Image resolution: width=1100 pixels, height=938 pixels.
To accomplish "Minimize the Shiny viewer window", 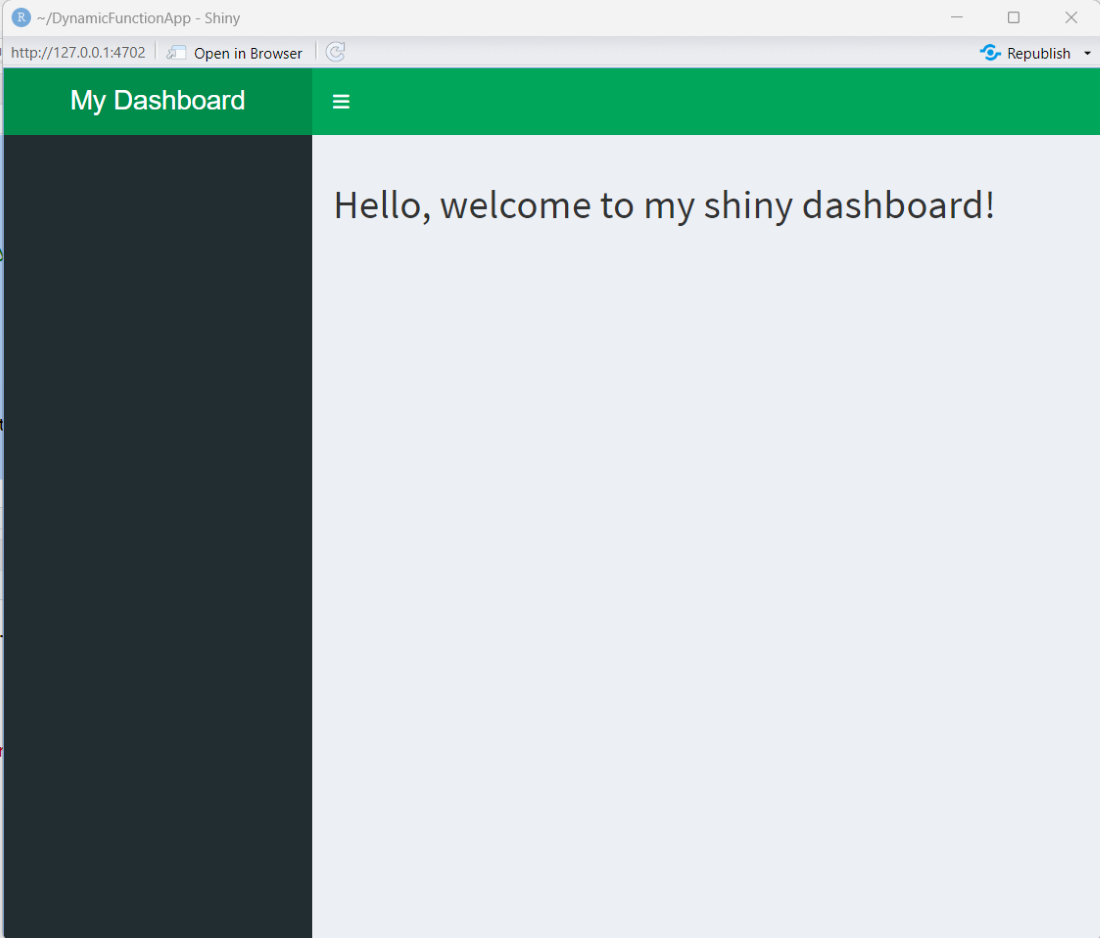I will pyautogui.click(x=957, y=18).
